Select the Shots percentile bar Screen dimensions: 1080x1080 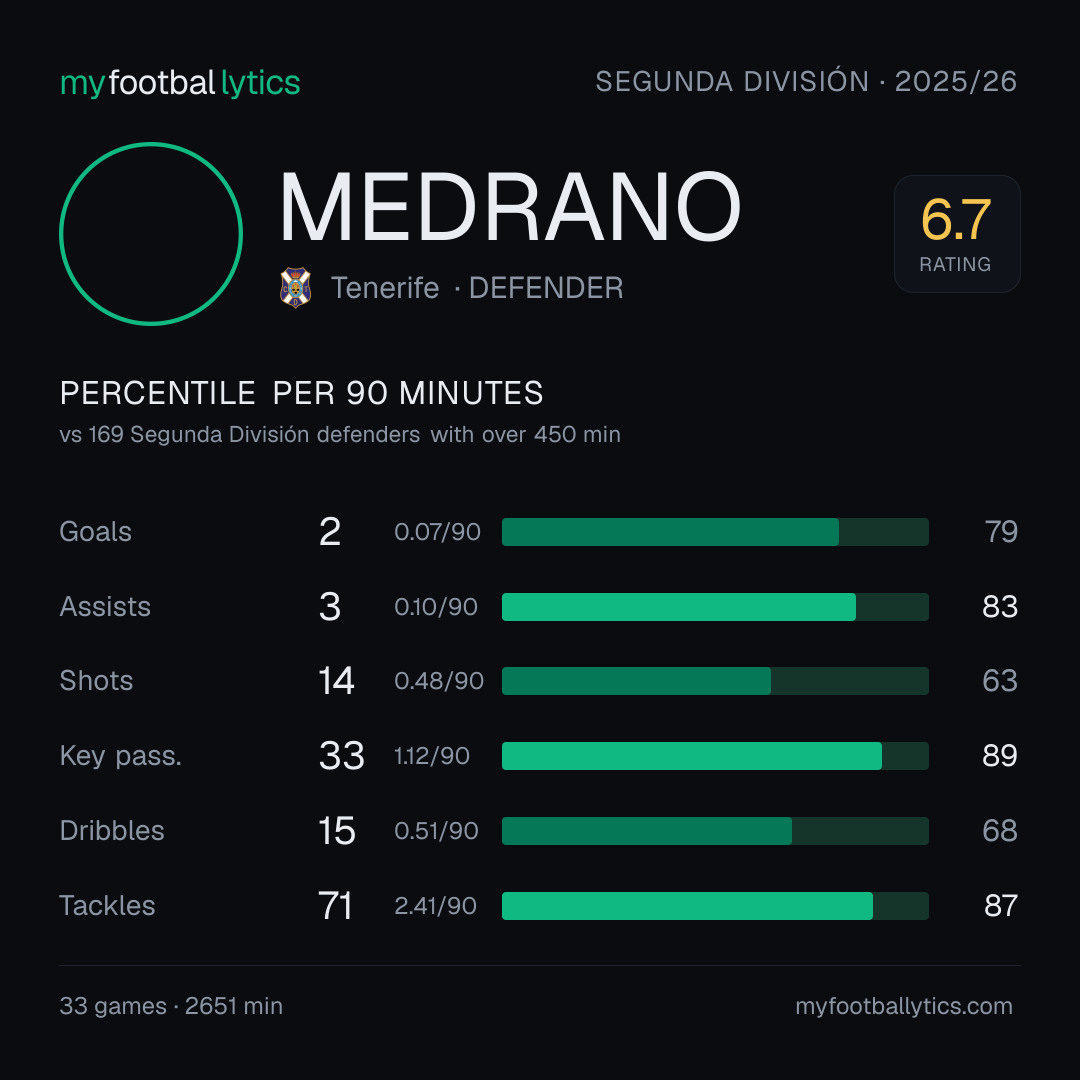point(715,681)
